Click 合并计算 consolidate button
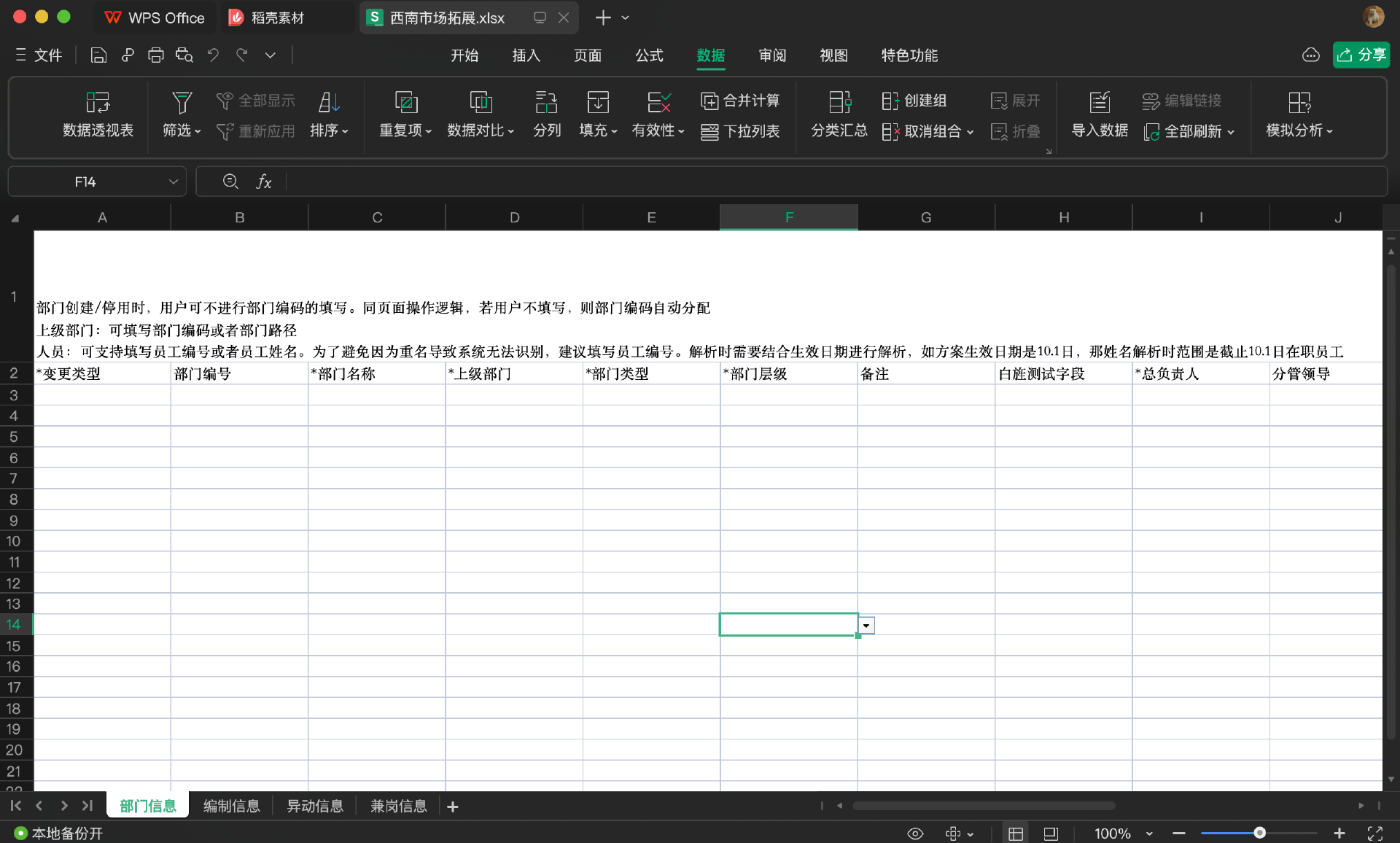This screenshot has height=843, width=1400. click(740, 101)
